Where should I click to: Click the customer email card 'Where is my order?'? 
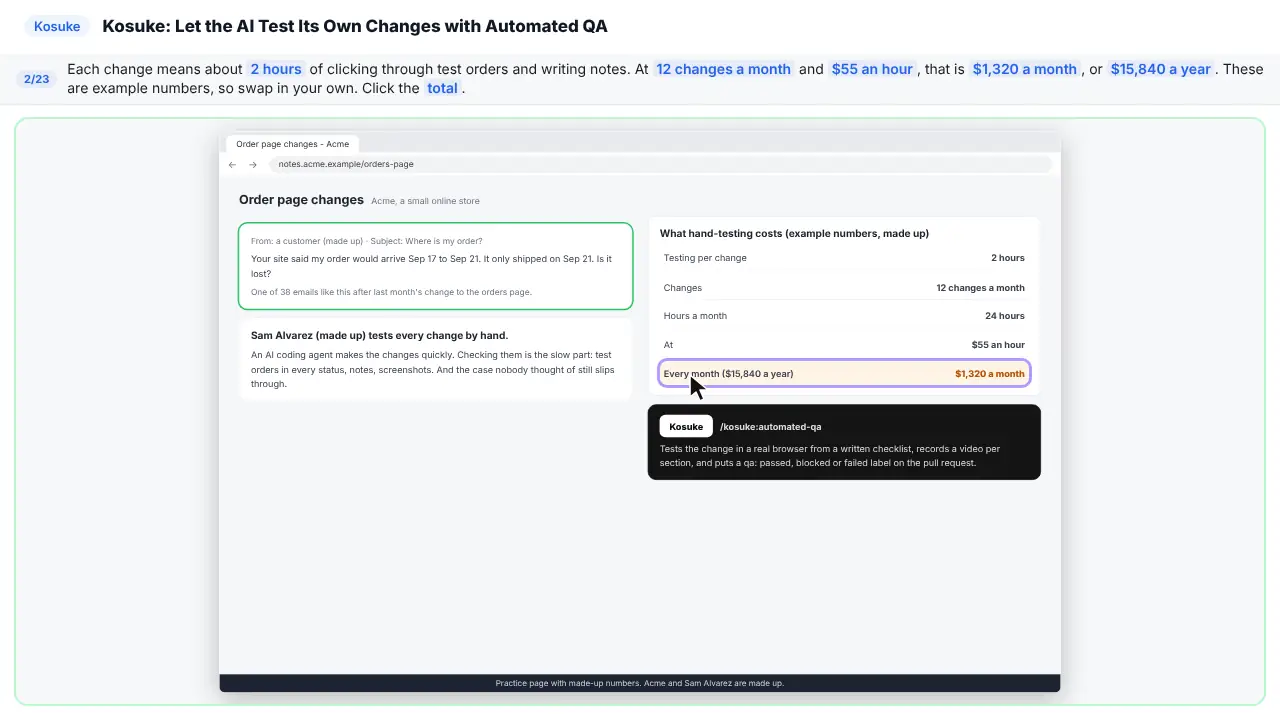click(x=436, y=266)
